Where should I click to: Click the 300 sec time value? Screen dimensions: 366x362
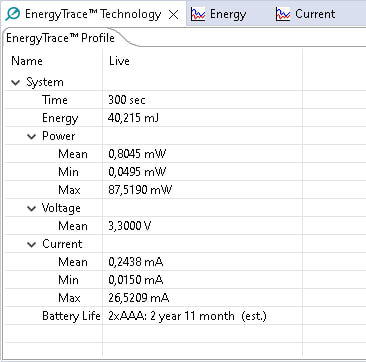click(127, 100)
